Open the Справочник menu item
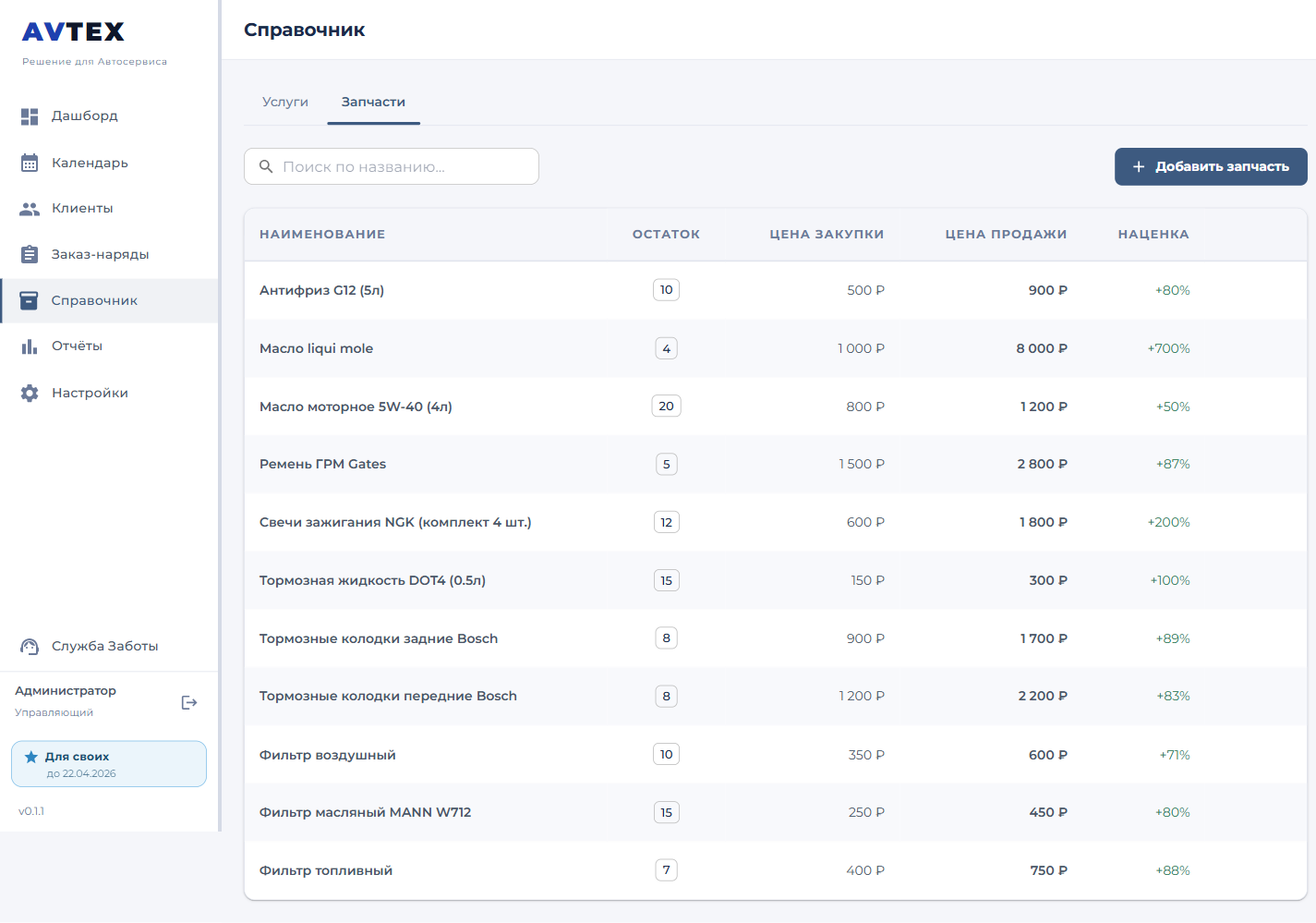The height and width of the screenshot is (923, 1316). click(x=94, y=300)
